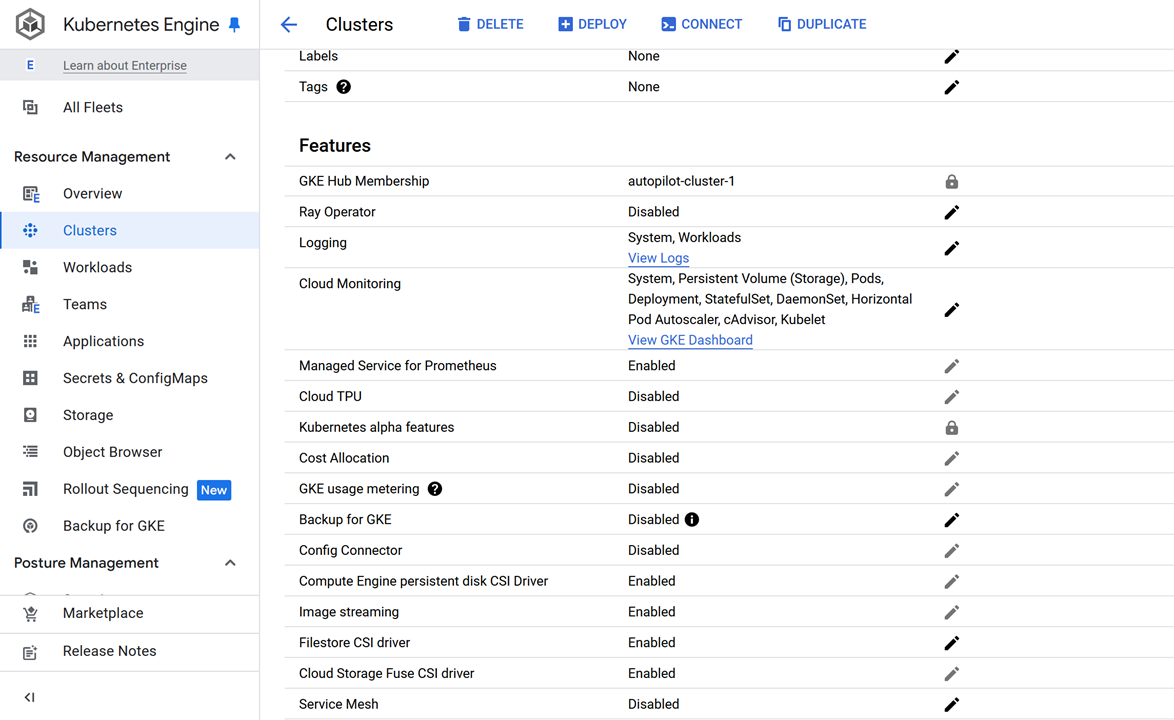Edit Tags with pencil icon

pyautogui.click(x=952, y=88)
